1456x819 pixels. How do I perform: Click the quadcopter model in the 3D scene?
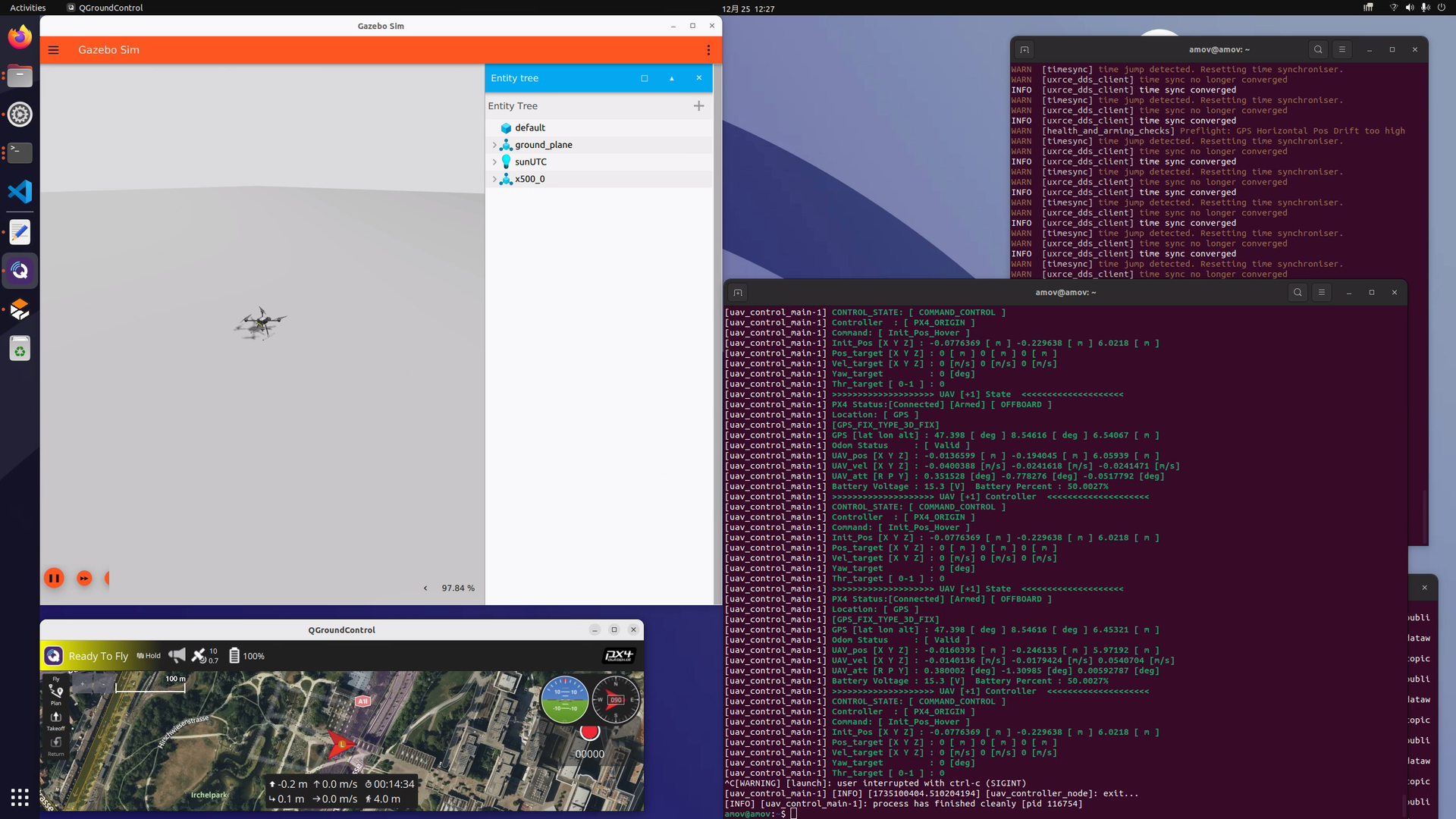(x=260, y=324)
